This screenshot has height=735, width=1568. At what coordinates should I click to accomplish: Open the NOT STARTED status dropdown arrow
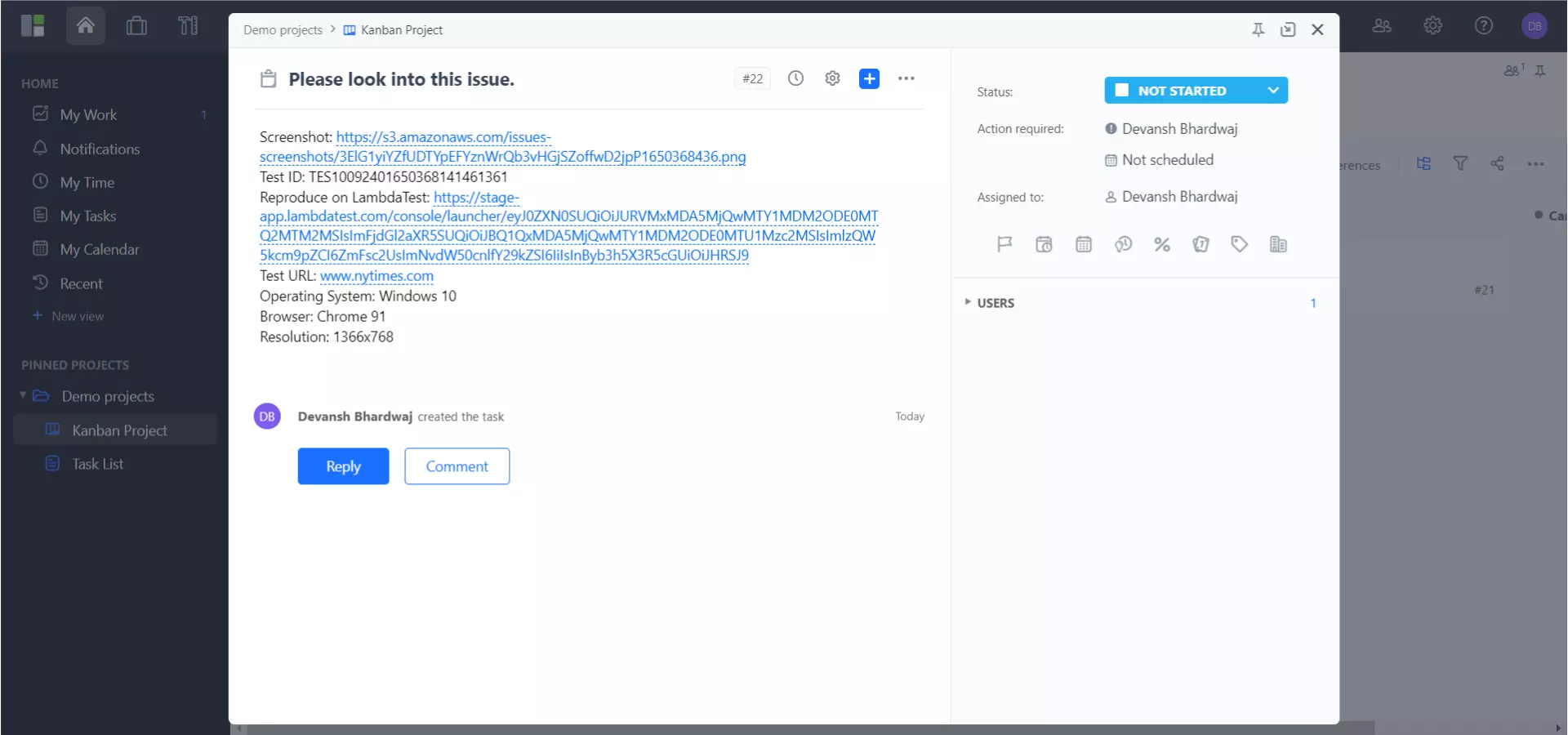(x=1272, y=91)
